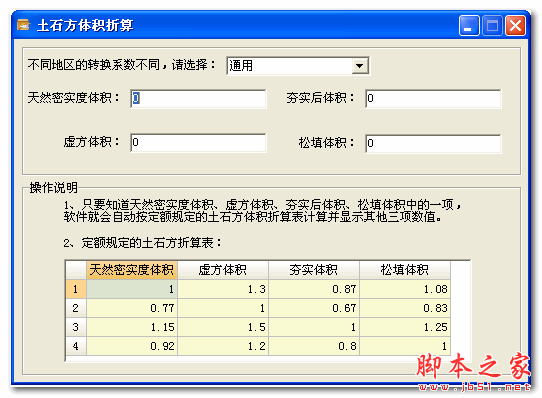
Task: Click cell 1.3 in row 1
Action: pos(223,289)
